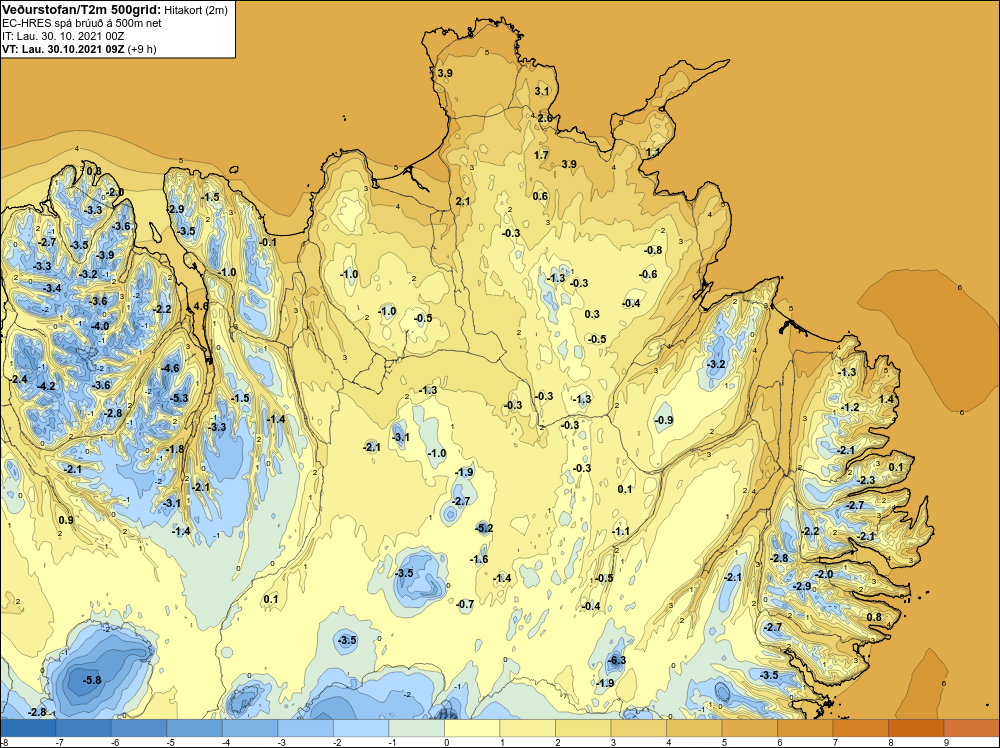Click the positive 0.3 temperature value
This screenshot has width=1000, height=748.
(592, 314)
